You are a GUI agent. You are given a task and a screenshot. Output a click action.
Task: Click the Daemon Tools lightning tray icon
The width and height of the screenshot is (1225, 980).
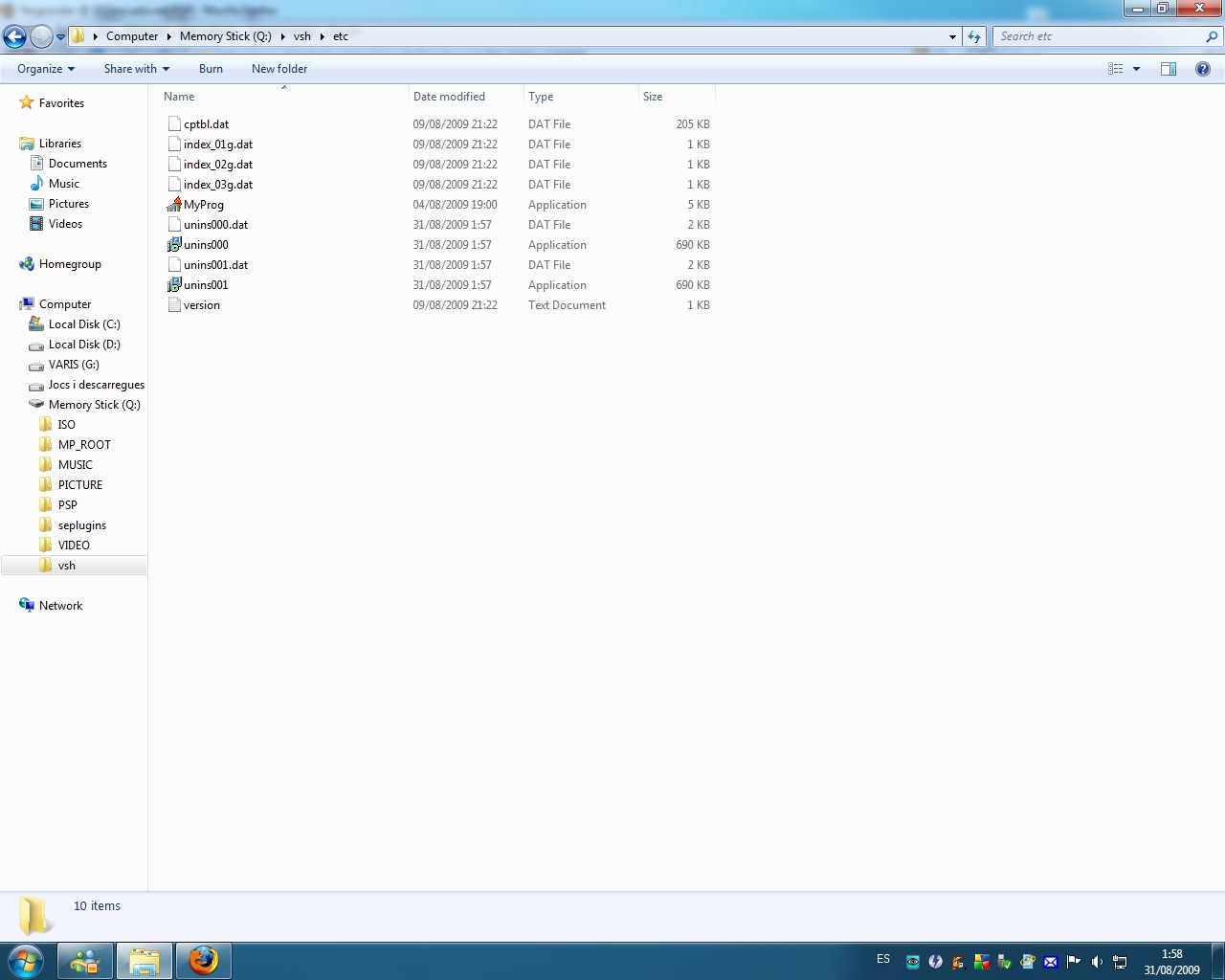click(x=936, y=962)
